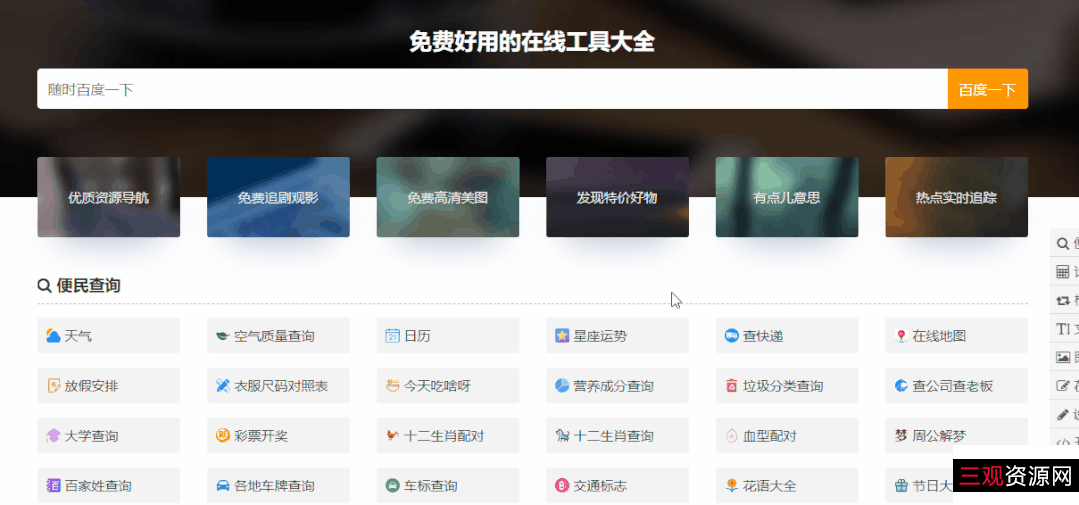The image size is (1079, 505).
Task: Click the car icon for 各地车牌查询
Action: pyautogui.click(x=222, y=486)
